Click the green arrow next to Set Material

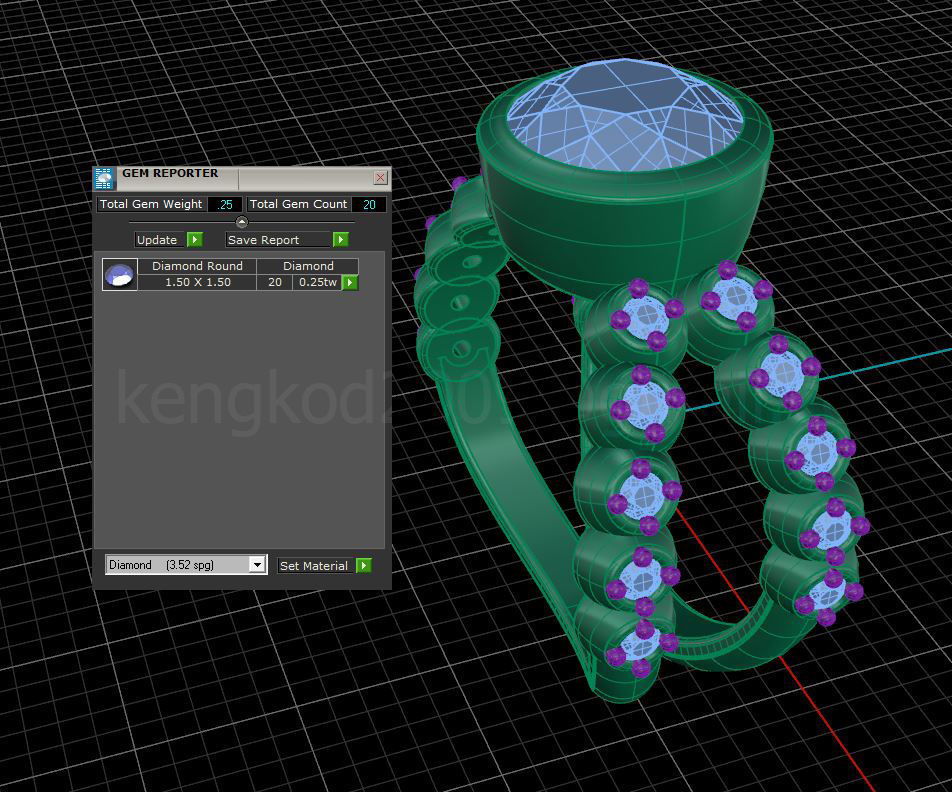coord(364,565)
